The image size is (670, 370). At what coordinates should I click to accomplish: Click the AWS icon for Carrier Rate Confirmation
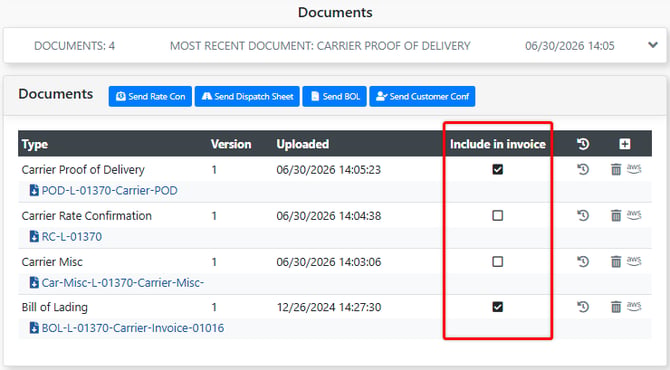(634, 214)
